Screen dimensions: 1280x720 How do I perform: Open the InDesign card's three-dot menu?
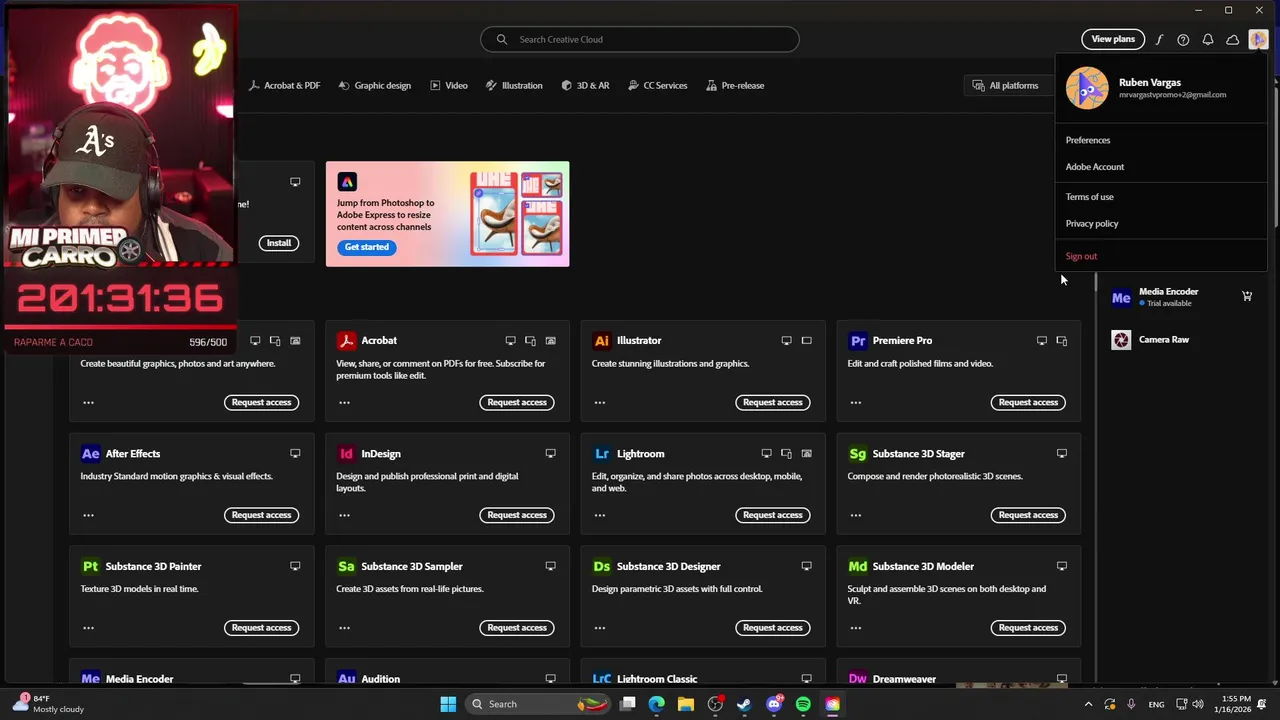point(344,515)
